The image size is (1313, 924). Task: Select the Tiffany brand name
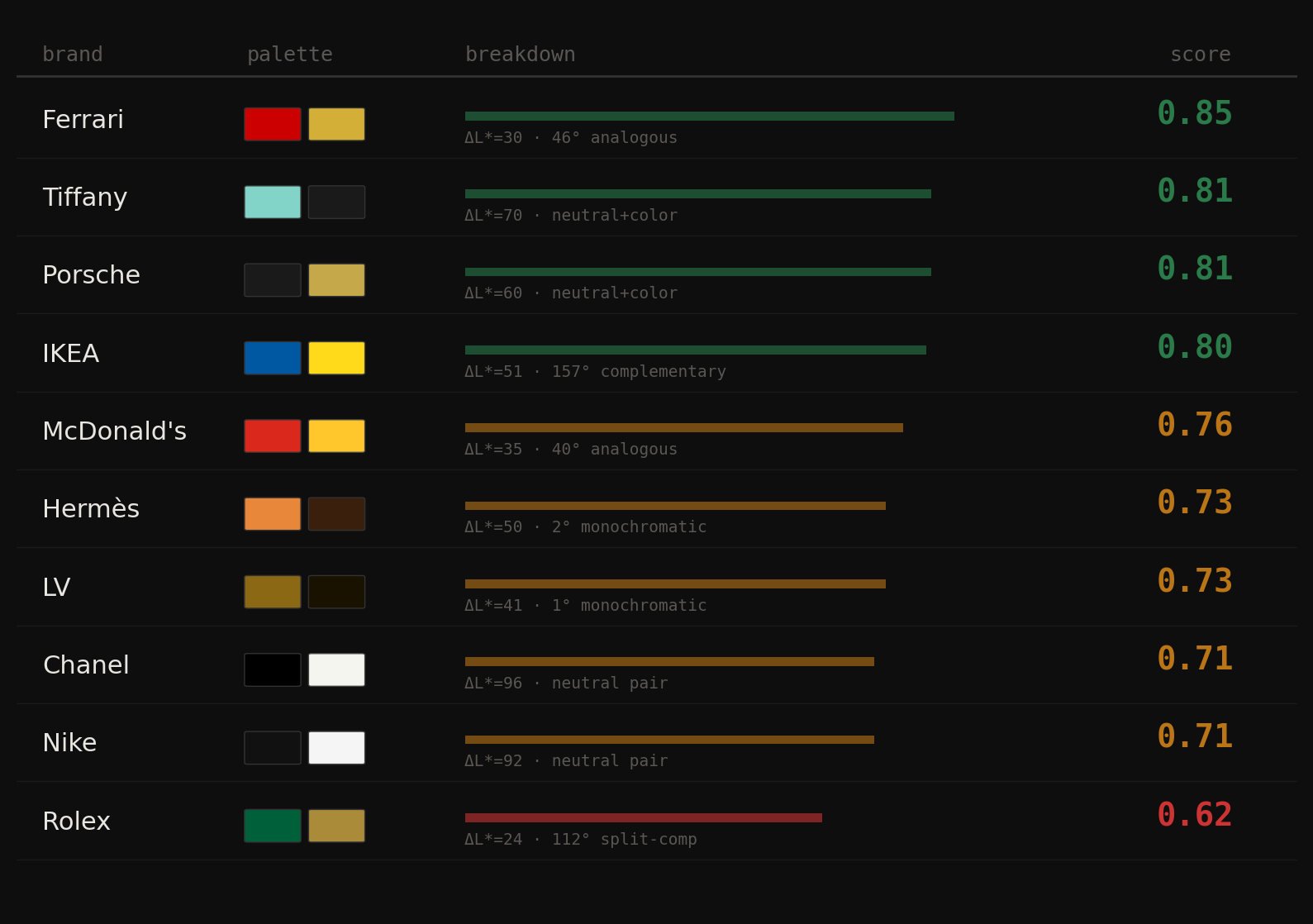85,198
